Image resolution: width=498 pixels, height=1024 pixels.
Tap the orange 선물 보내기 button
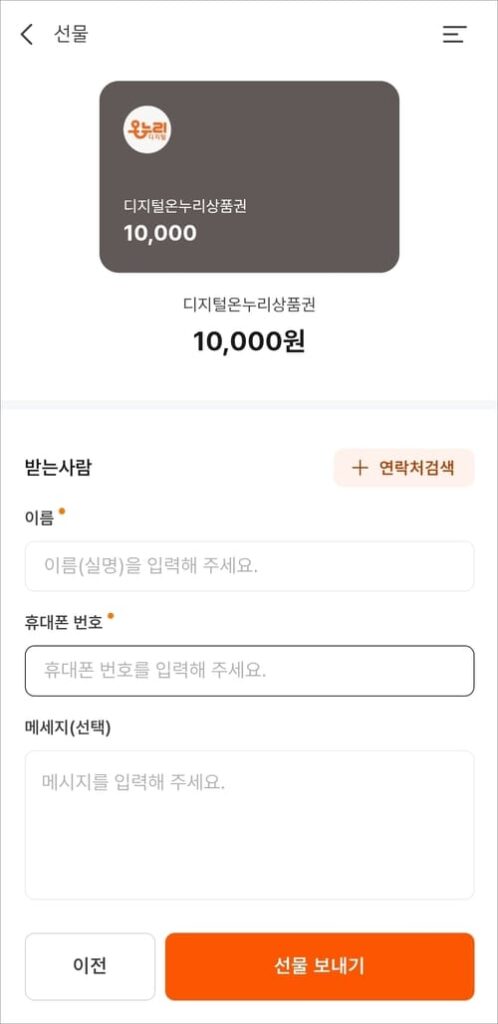(x=320, y=966)
